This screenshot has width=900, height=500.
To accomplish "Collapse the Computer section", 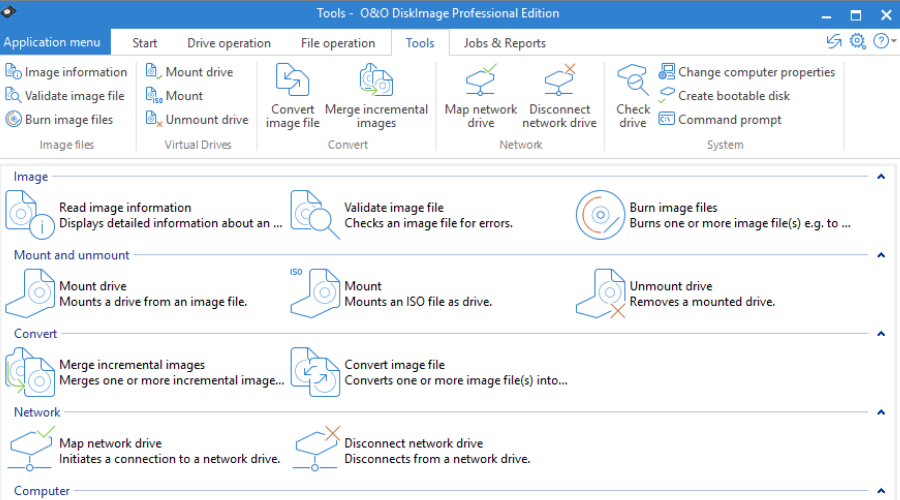I will click(881, 491).
